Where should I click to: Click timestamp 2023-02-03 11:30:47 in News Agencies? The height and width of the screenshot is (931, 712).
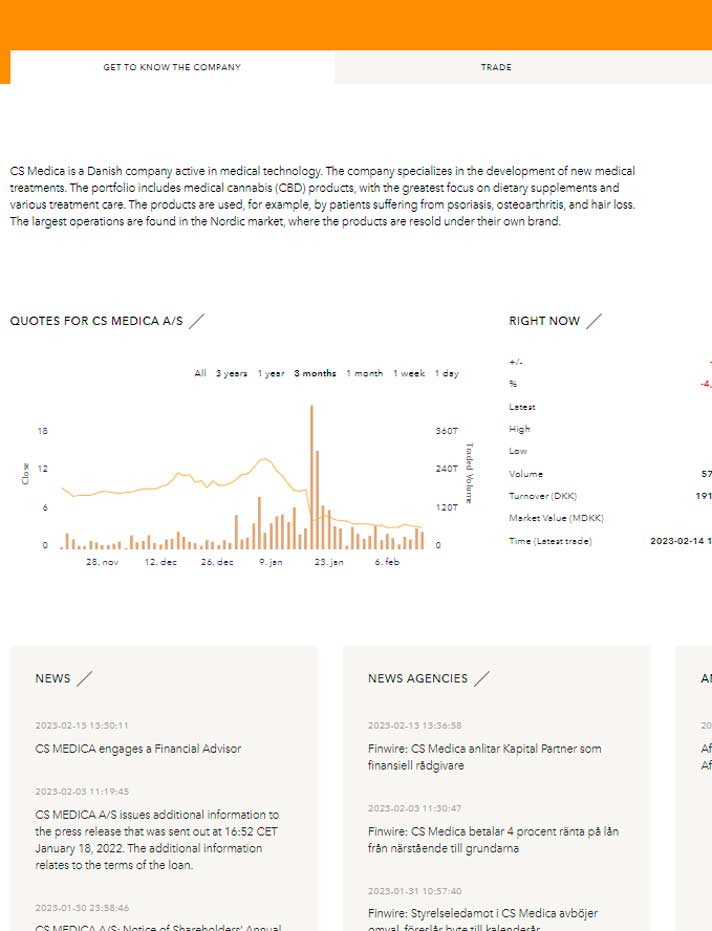tap(414, 808)
